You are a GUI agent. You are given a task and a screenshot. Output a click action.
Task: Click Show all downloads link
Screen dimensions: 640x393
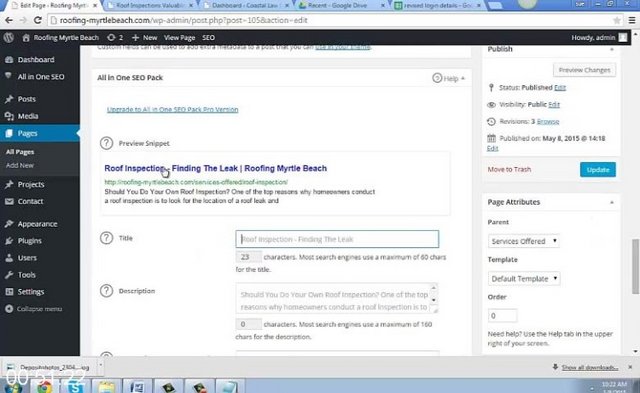[589, 368]
